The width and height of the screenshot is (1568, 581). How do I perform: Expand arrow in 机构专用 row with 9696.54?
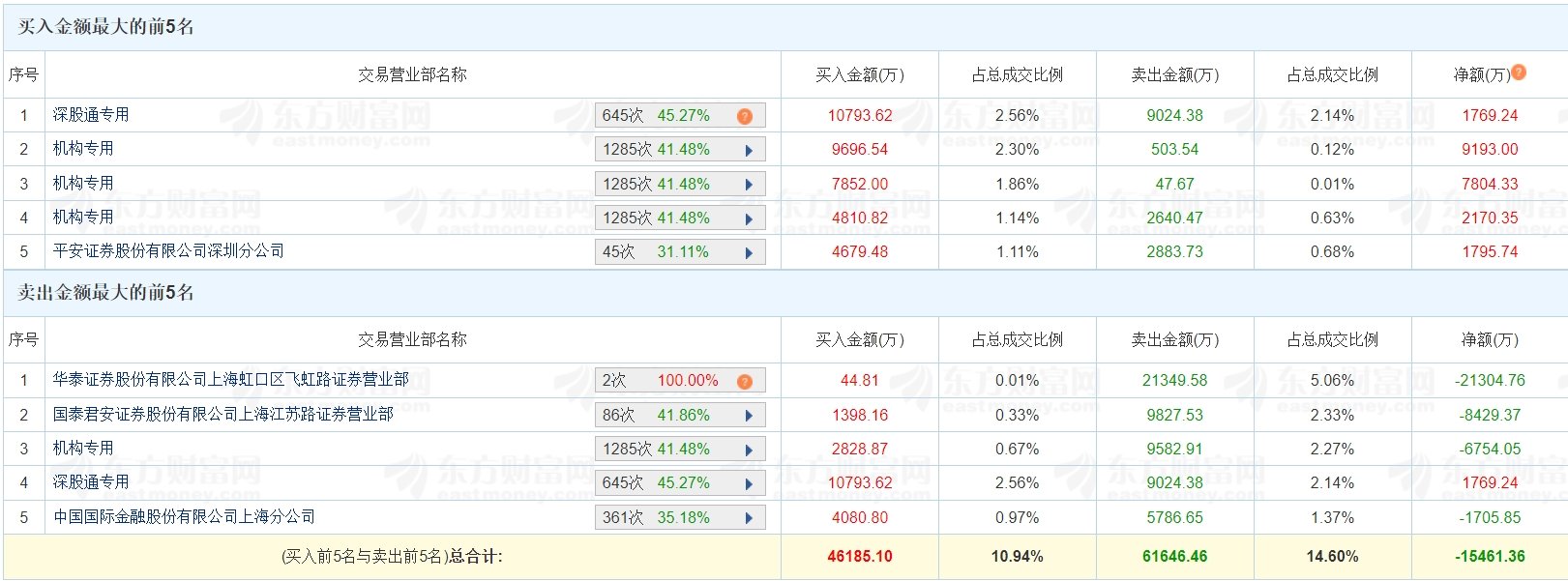(x=749, y=150)
